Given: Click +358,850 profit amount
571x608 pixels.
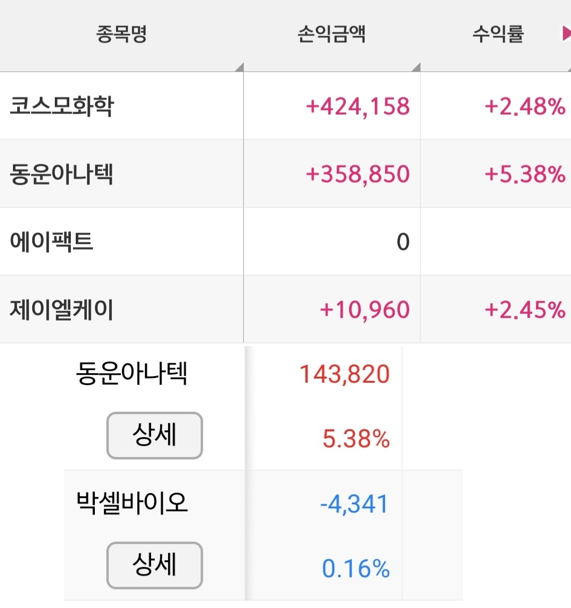Looking at the screenshot, I should pyautogui.click(x=358, y=174).
